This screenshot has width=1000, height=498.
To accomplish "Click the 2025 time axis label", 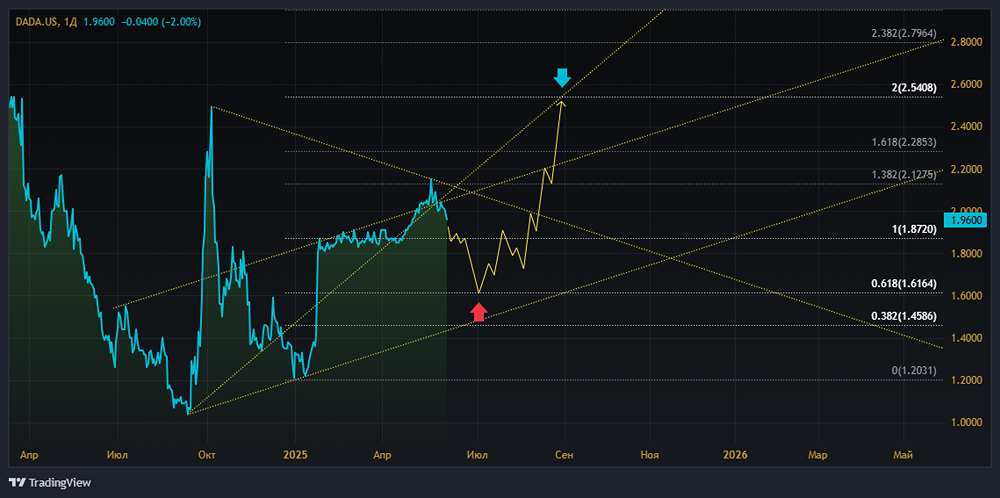I will 295,455.
